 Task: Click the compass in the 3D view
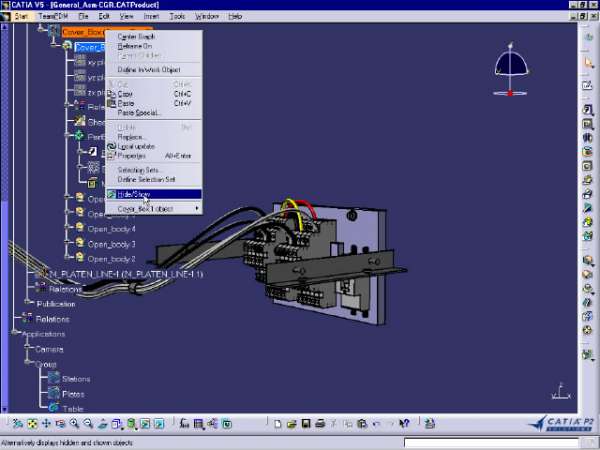click(510, 70)
